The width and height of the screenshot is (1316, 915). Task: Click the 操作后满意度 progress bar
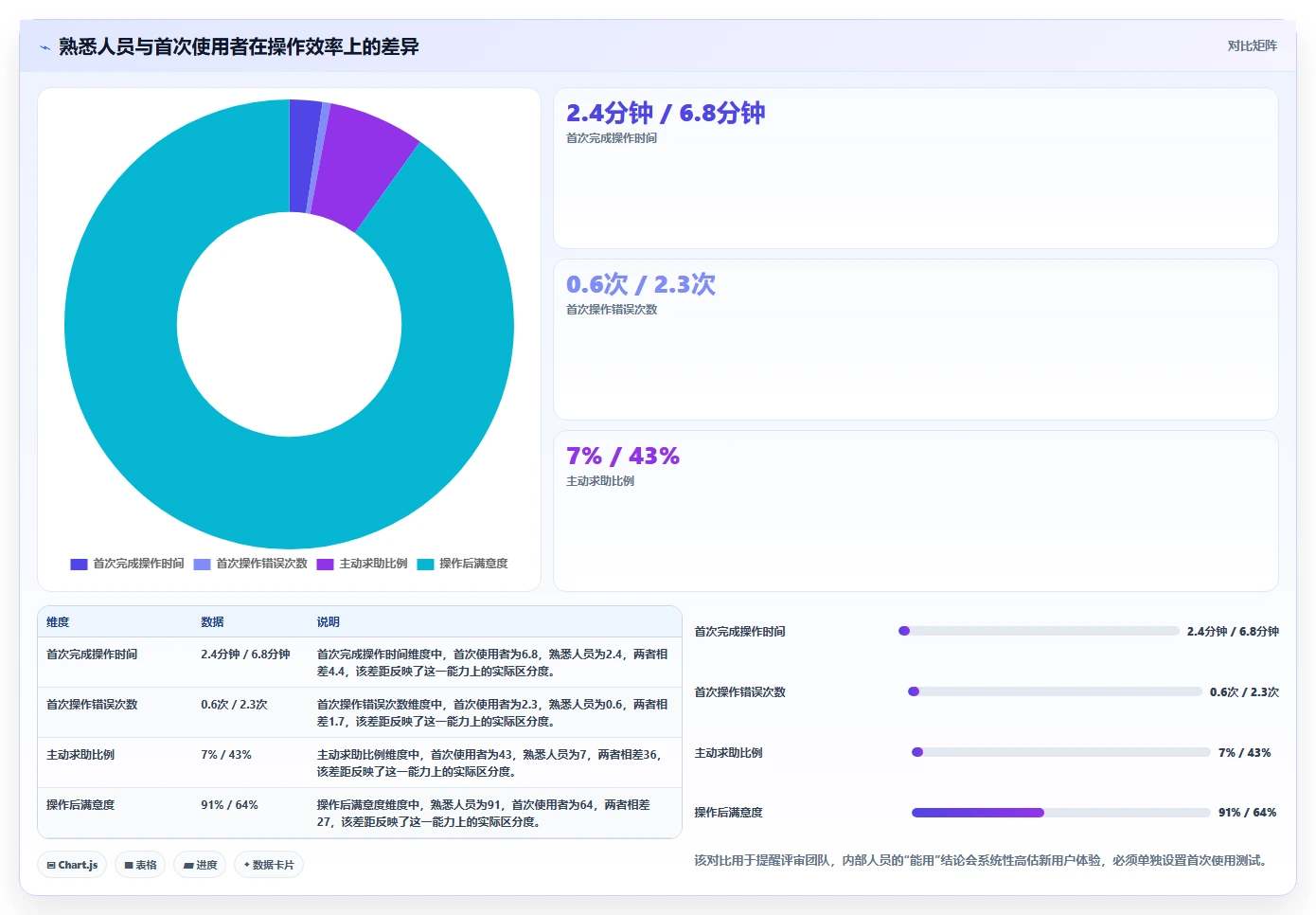pyautogui.click(x=1061, y=813)
